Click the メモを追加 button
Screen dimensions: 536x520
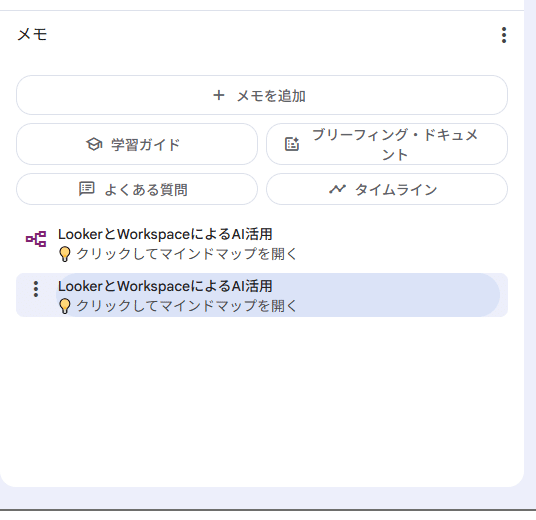click(x=262, y=95)
